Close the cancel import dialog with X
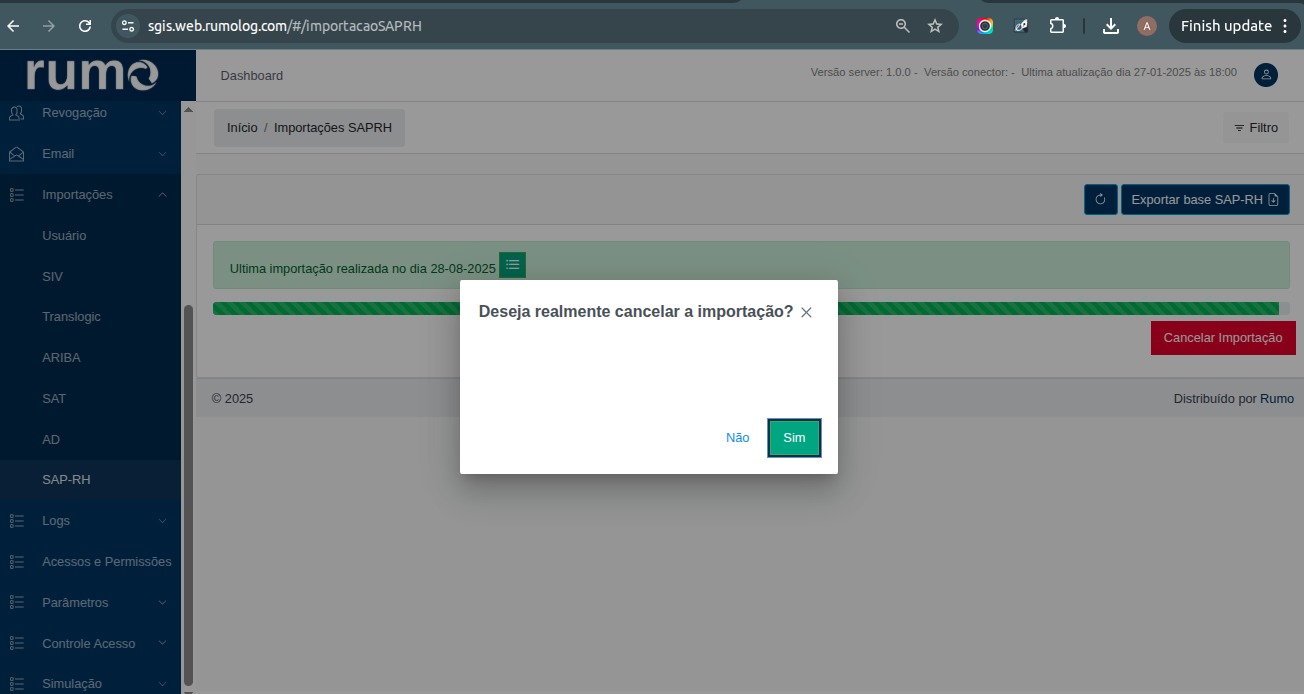1304x694 pixels. point(806,313)
